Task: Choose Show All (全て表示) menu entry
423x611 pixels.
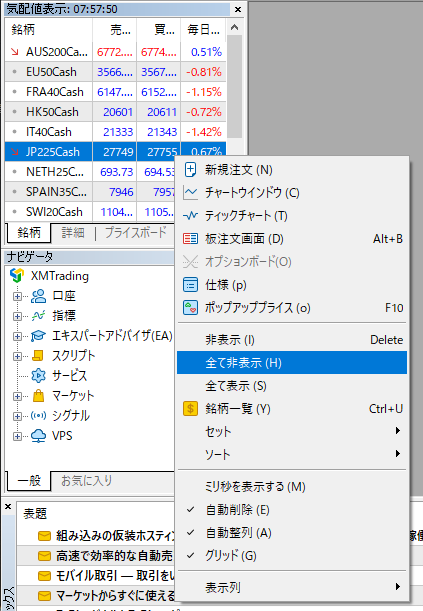Action: (x=292, y=386)
